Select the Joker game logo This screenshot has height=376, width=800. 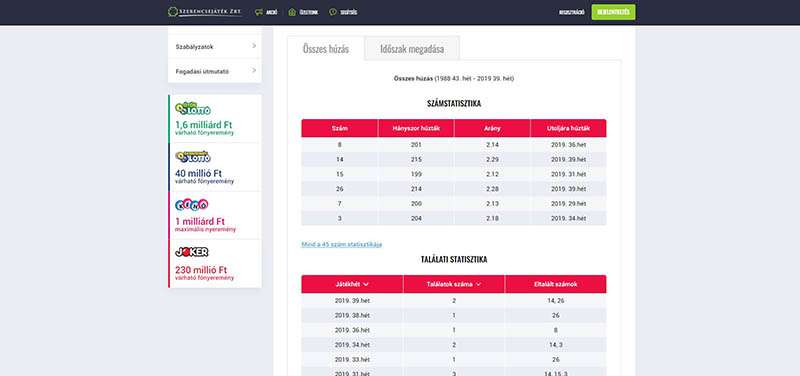coord(191,252)
